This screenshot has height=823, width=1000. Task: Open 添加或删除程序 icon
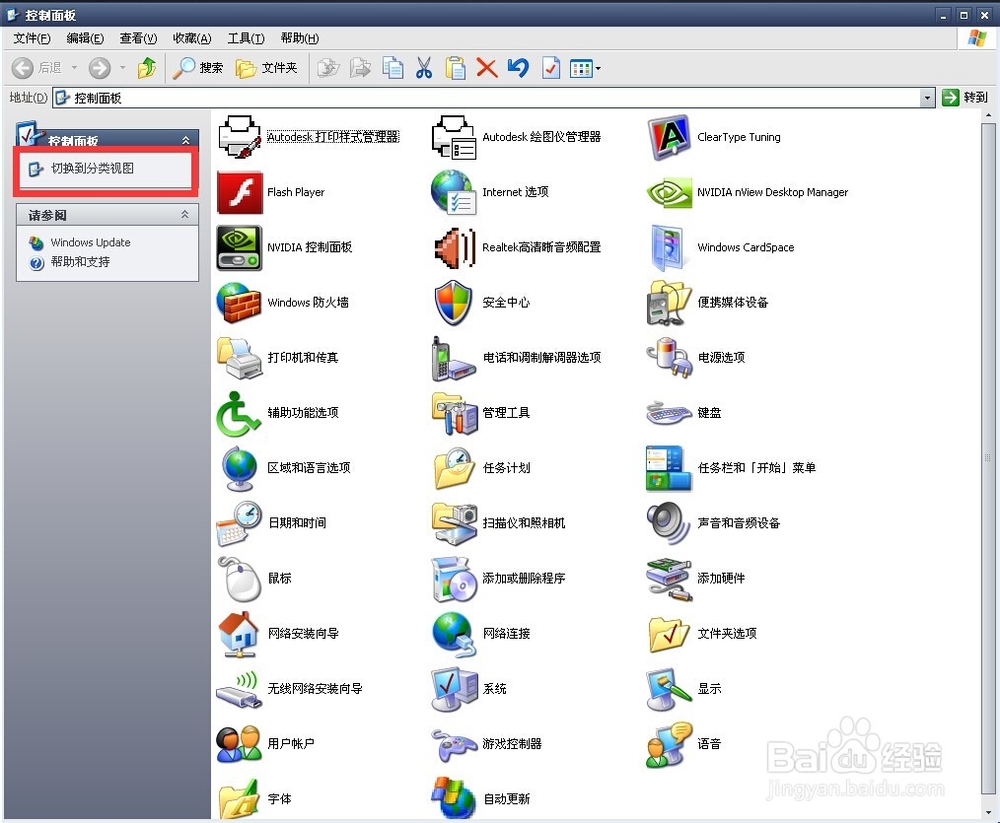453,579
